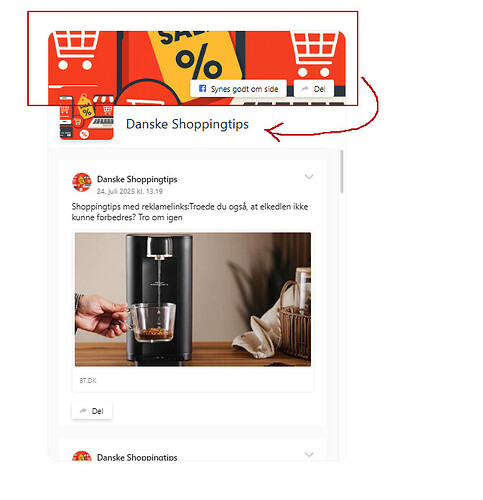
Task: Click the Del button under coffee post
Action: click(x=92, y=411)
